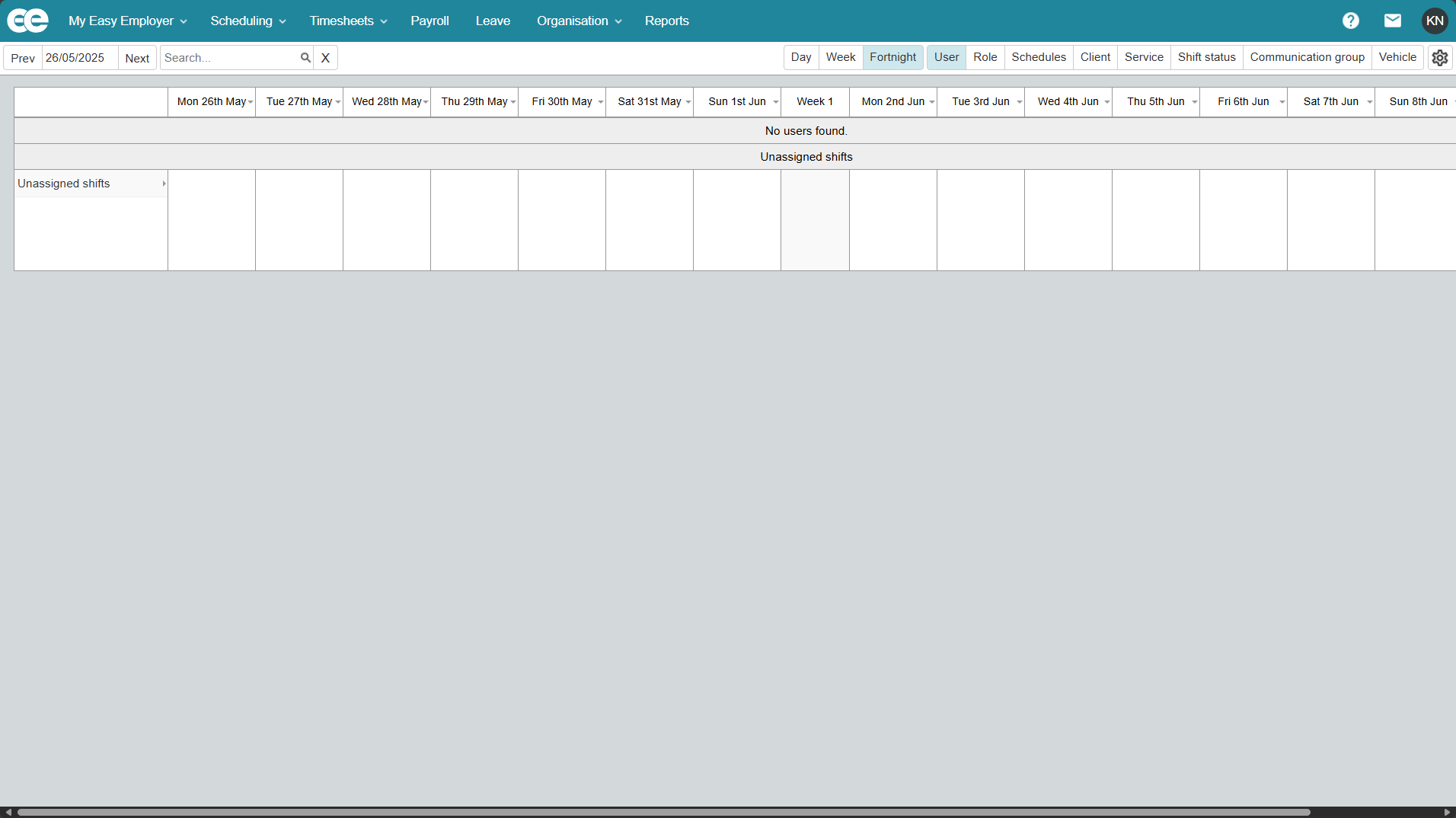The height and width of the screenshot is (818, 1456).
Task: Clear the search with the X icon
Action: (x=326, y=57)
